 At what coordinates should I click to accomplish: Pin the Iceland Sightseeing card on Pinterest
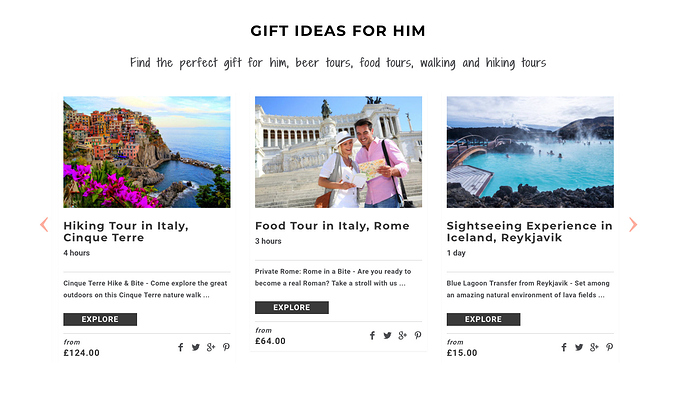[609, 347]
